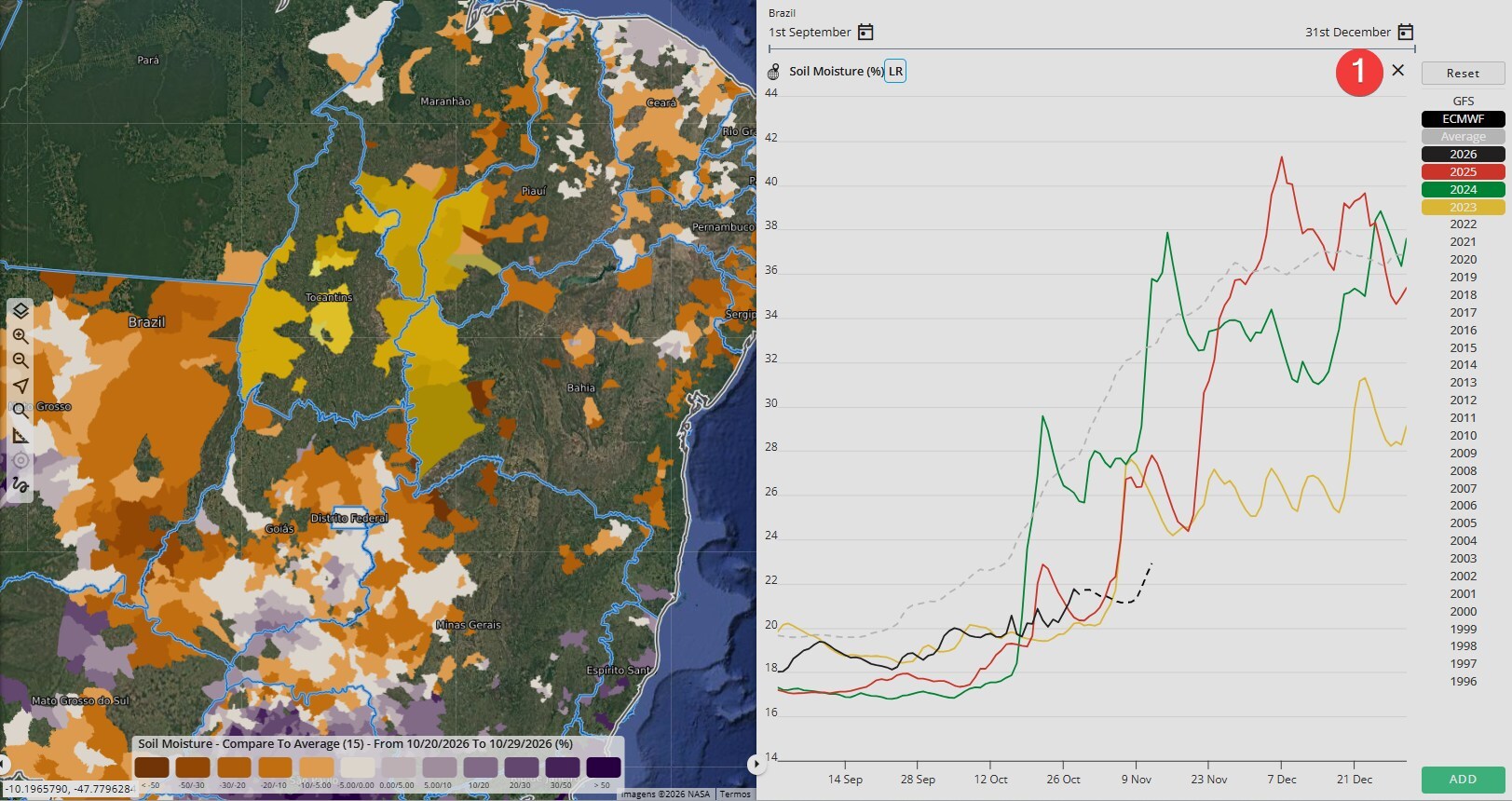Enable the 1996 year series
This screenshot has height=801, width=1512.
point(1463,682)
